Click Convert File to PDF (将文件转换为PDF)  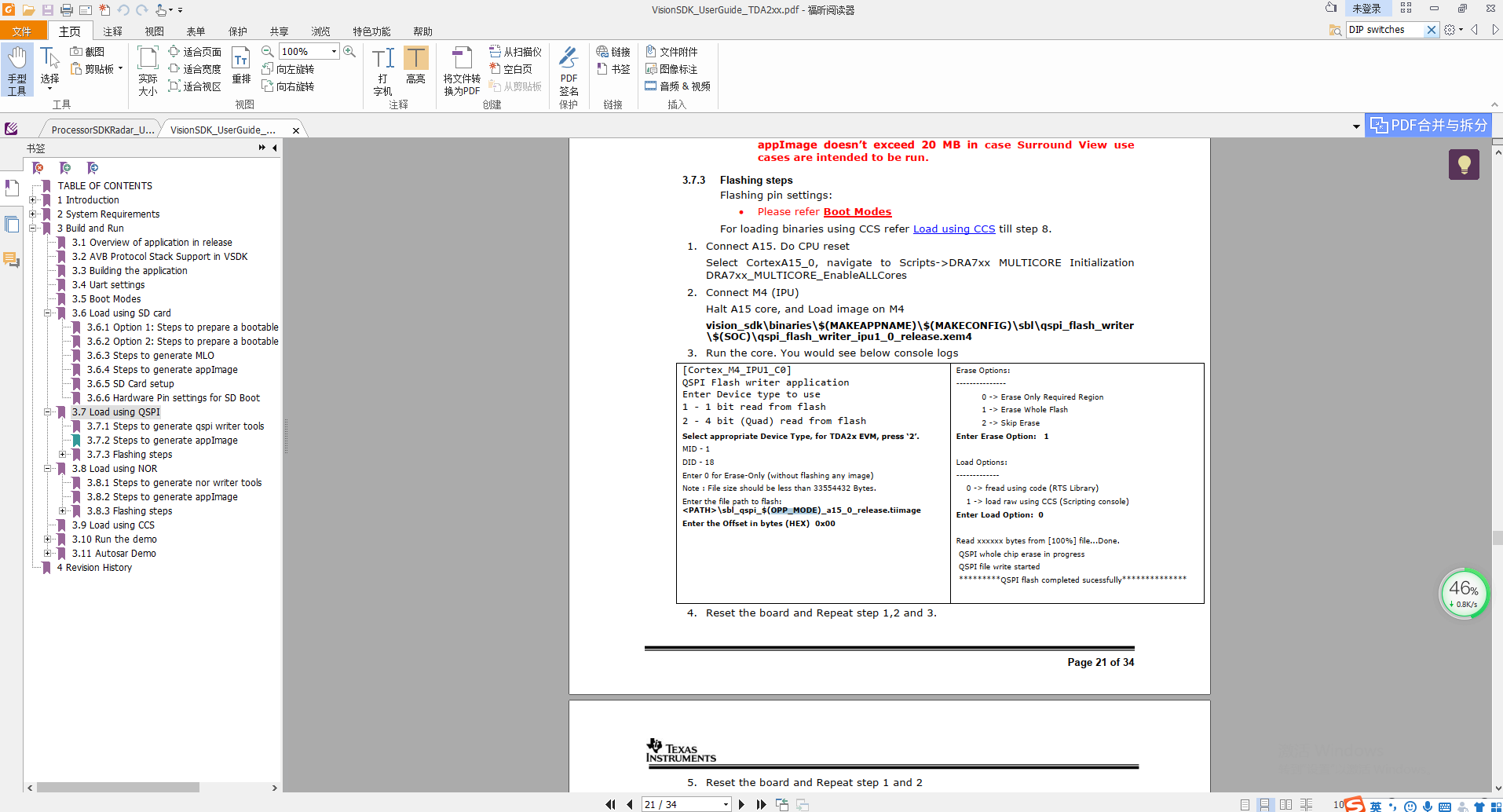tap(462, 71)
